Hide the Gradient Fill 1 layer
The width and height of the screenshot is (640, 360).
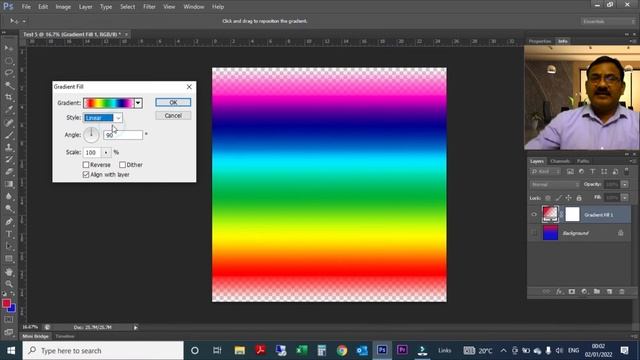[x=534, y=215]
